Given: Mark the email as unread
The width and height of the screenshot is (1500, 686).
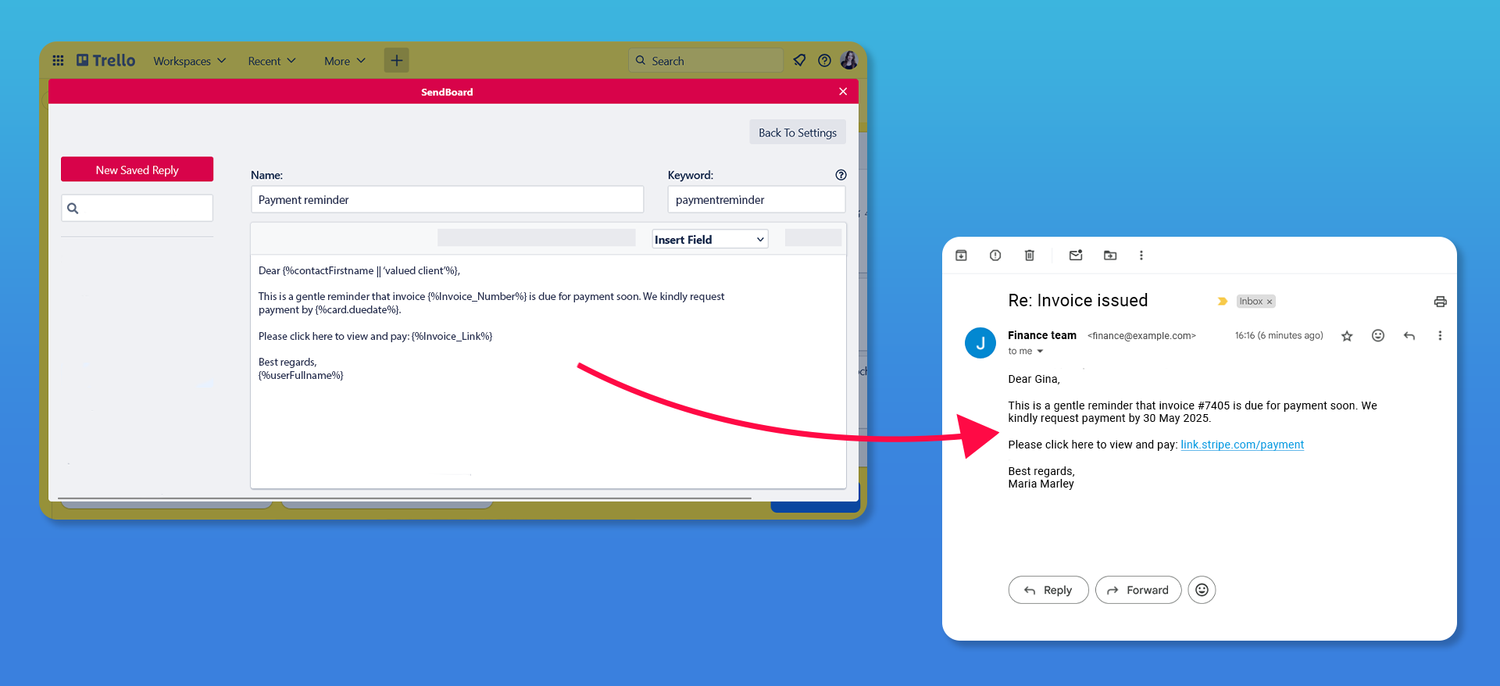Looking at the screenshot, I should (1075, 255).
